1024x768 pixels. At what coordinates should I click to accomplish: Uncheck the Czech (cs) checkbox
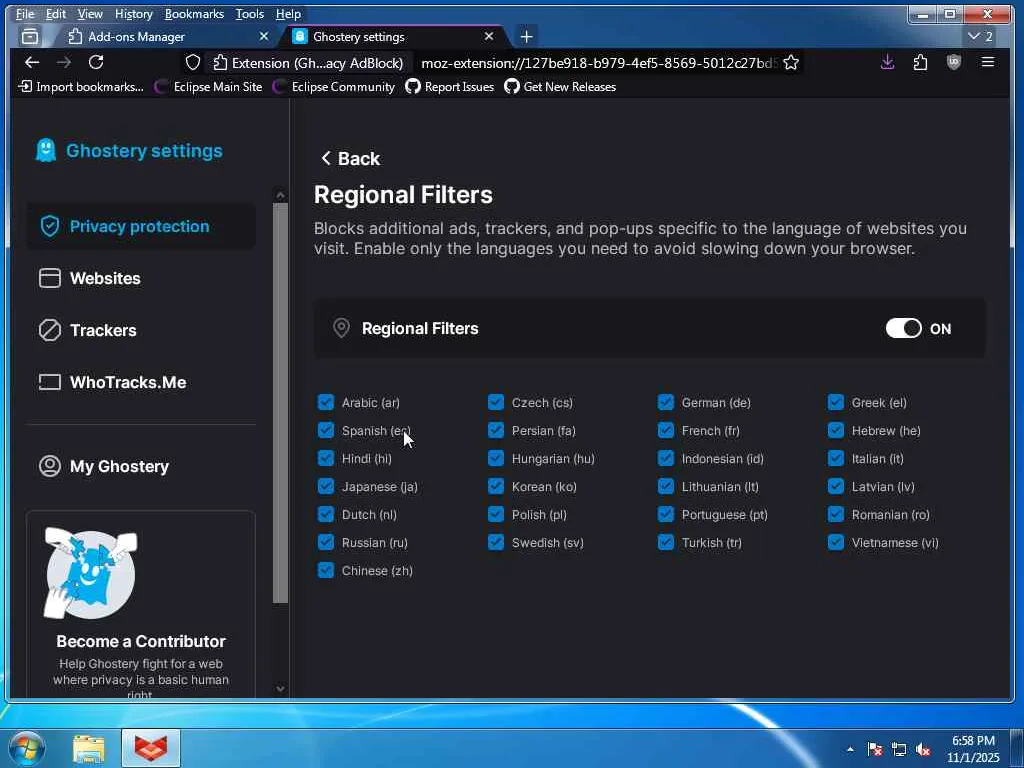coord(496,402)
